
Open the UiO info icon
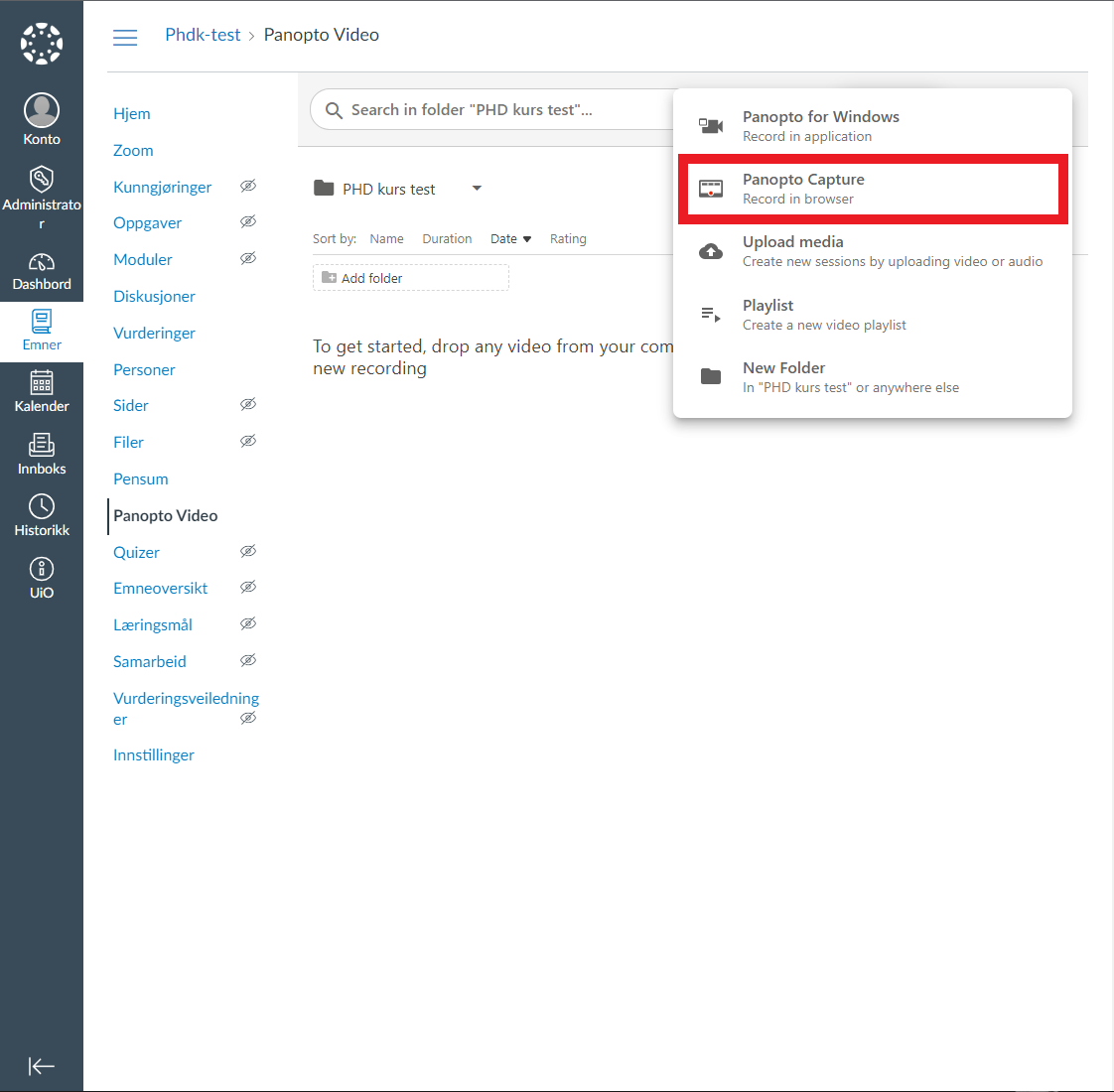tap(42, 569)
